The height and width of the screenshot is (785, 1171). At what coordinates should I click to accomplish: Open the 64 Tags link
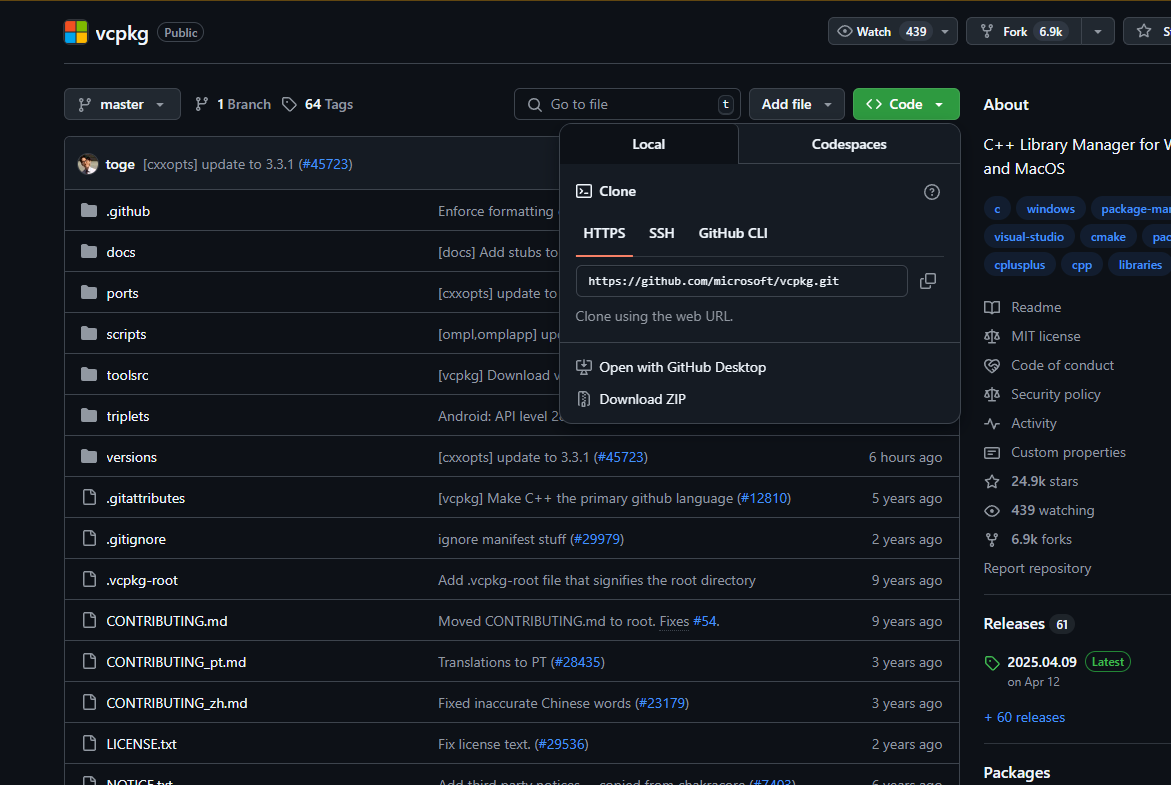coord(317,105)
